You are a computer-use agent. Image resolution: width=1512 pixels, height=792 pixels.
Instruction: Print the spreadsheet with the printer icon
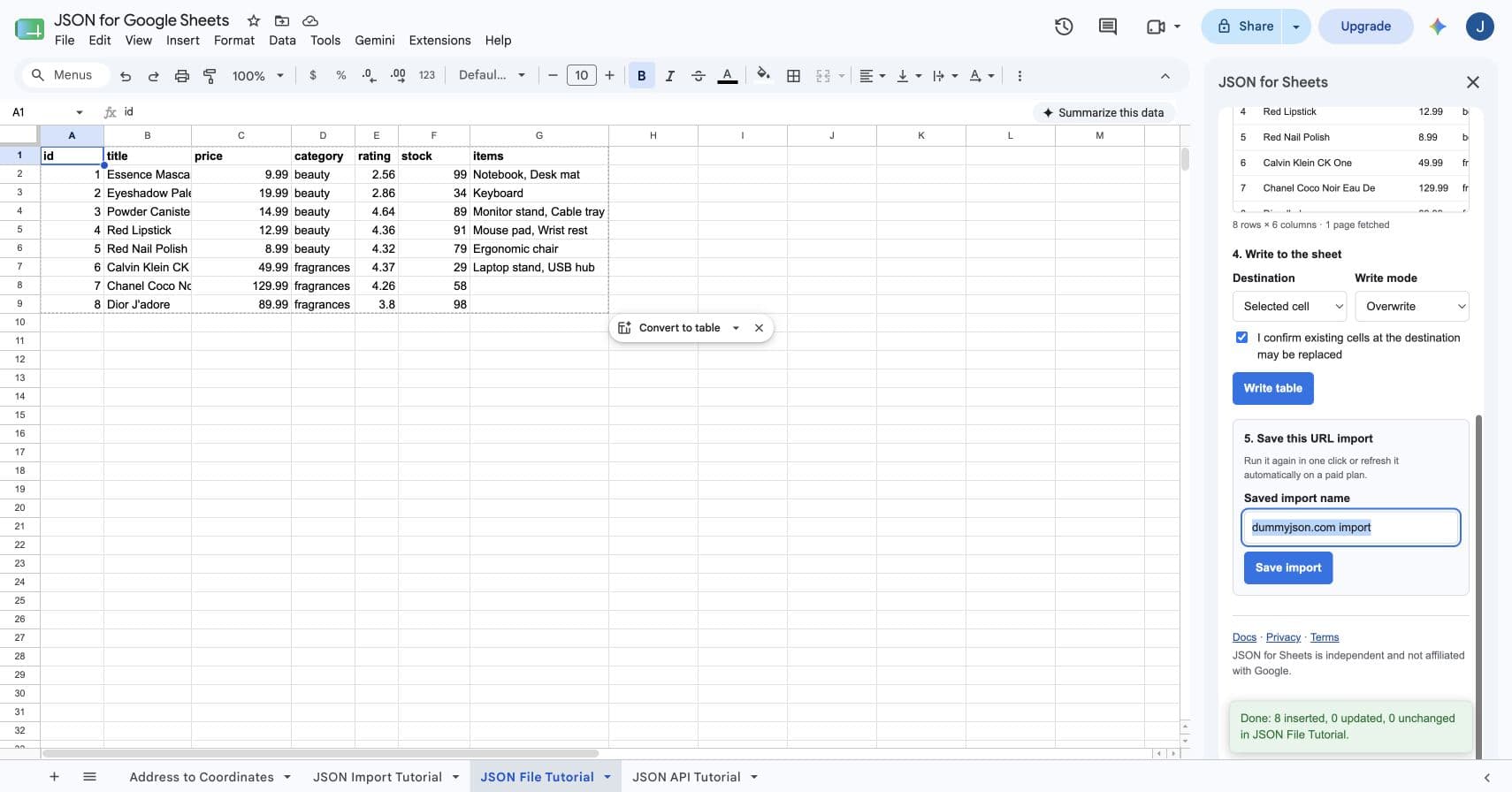click(181, 76)
